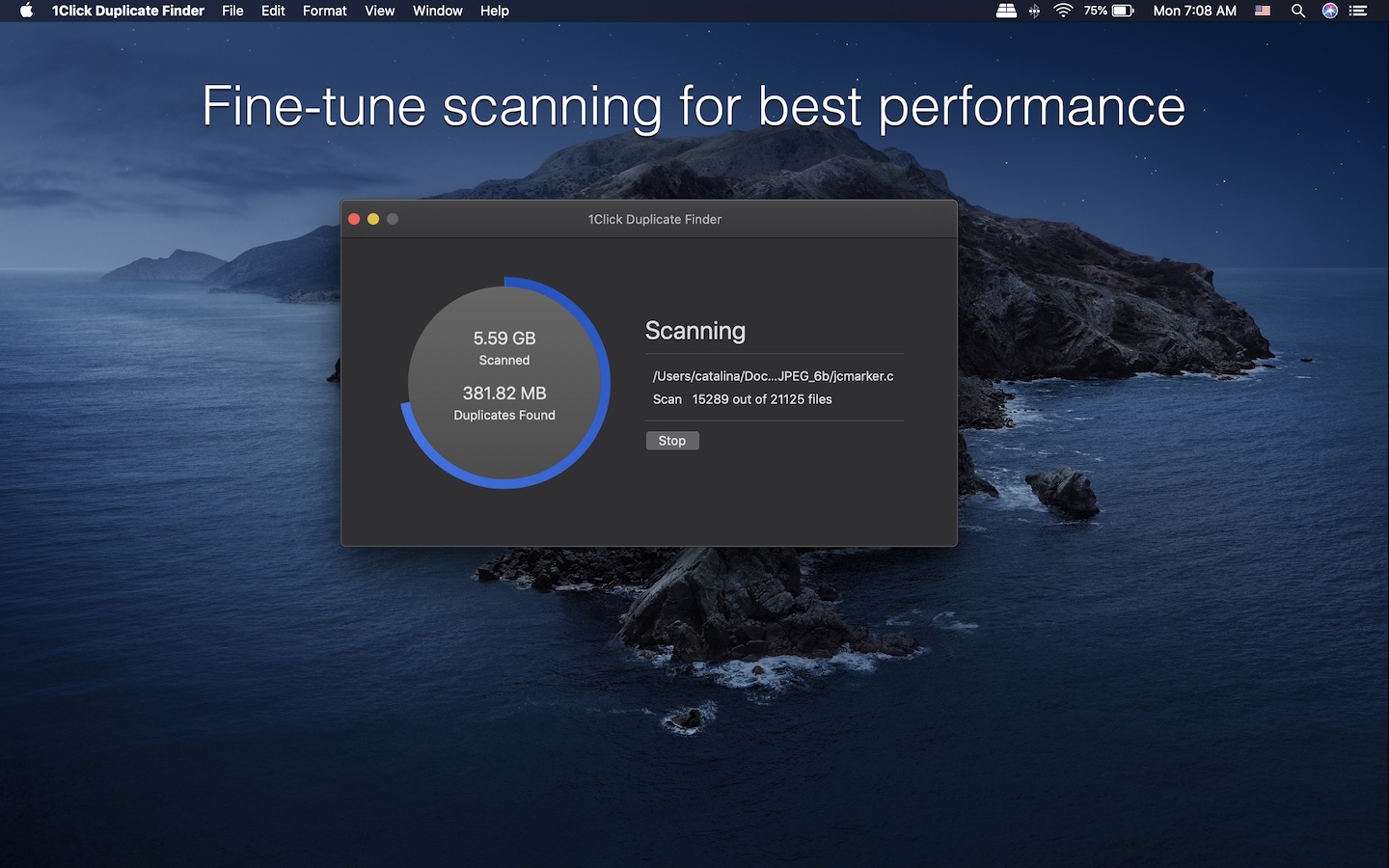The width and height of the screenshot is (1389, 868).
Task: Open Spotlight search magnifier
Action: click(x=1298, y=11)
